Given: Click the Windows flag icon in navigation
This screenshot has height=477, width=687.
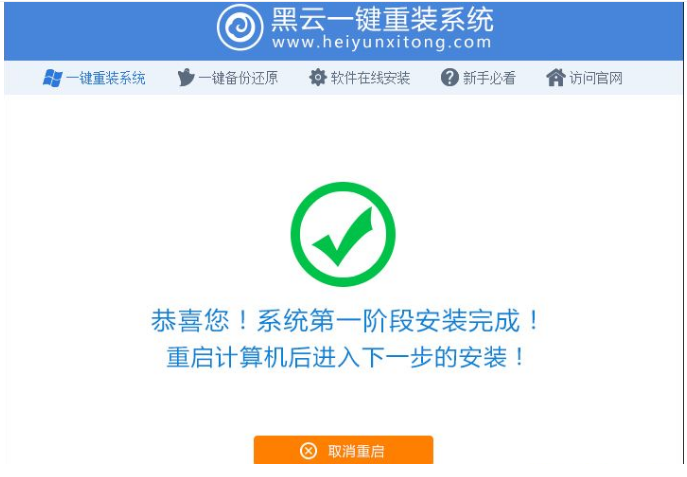Looking at the screenshot, I should [x=53, y=78].
